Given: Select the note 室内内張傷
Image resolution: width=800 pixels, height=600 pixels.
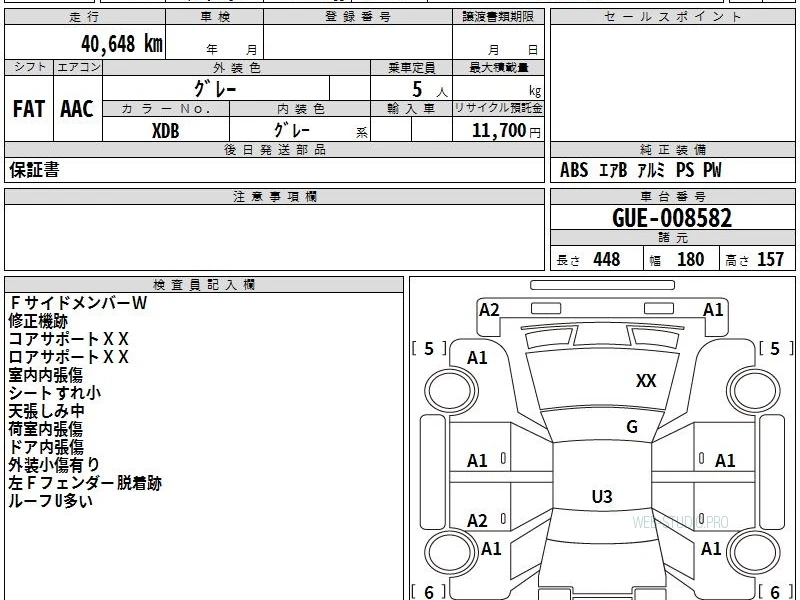Looking at the screenshot, I should point(45,376).
